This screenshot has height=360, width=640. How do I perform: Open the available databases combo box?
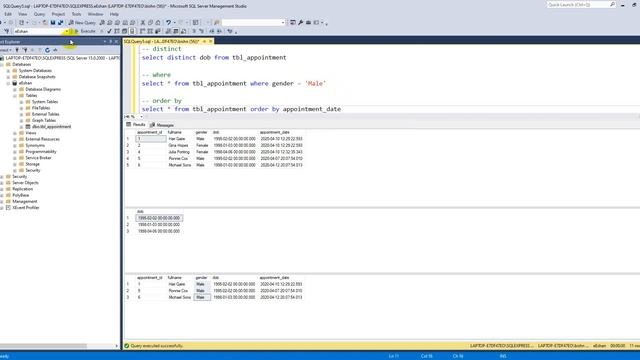41,31
